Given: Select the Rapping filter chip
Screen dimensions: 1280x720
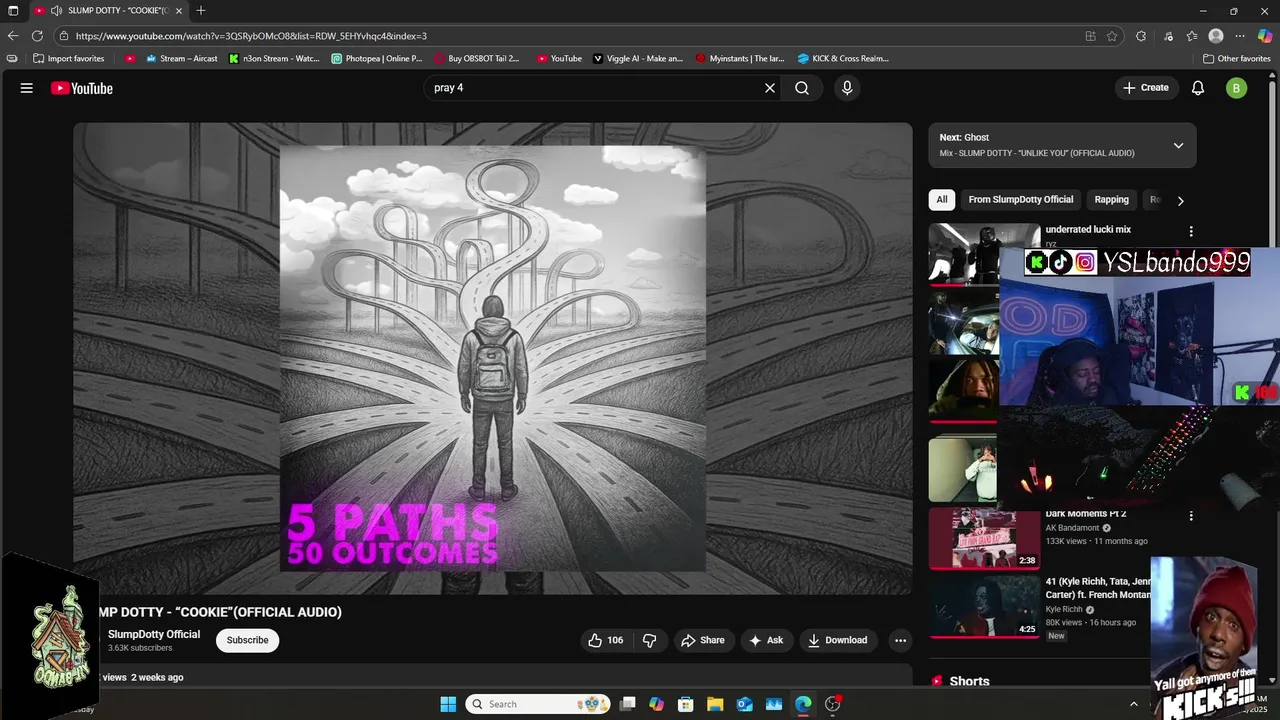Looking at the screenshot, I should (1111, 200).
